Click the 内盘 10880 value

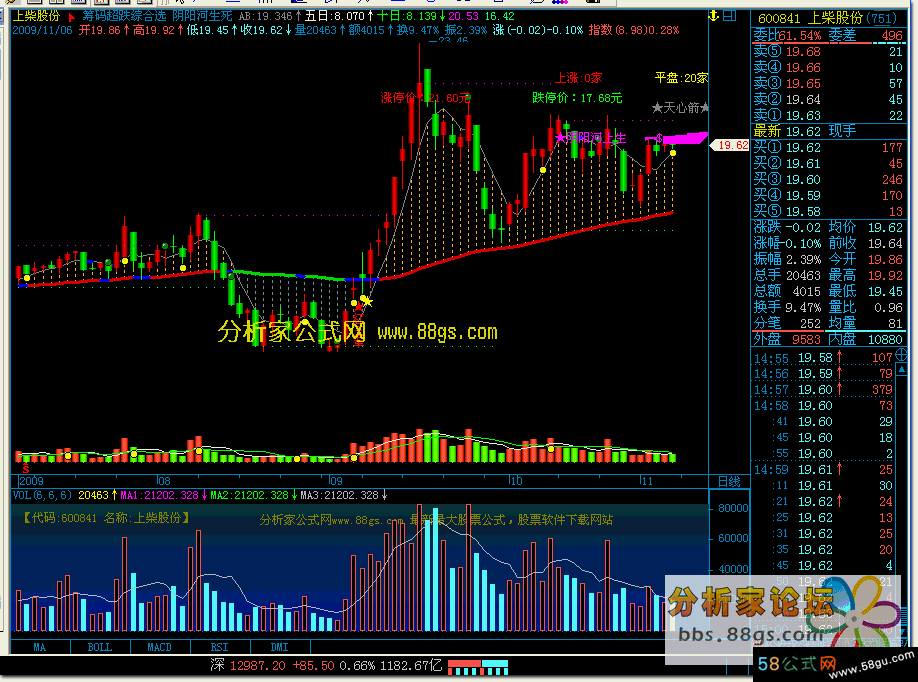pyautogui.click(x=866, y=339)
